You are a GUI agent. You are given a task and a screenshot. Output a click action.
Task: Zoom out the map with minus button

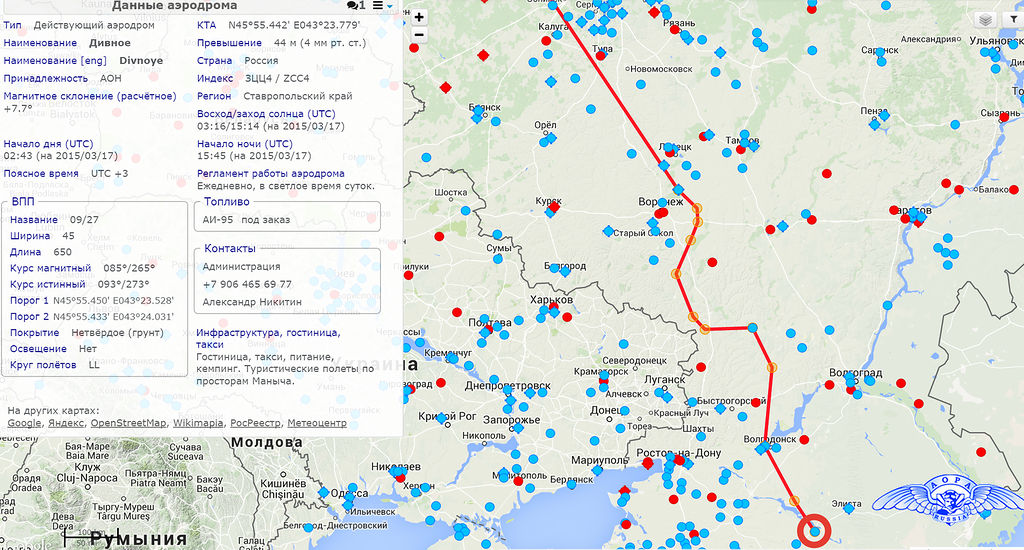[419, 34]
